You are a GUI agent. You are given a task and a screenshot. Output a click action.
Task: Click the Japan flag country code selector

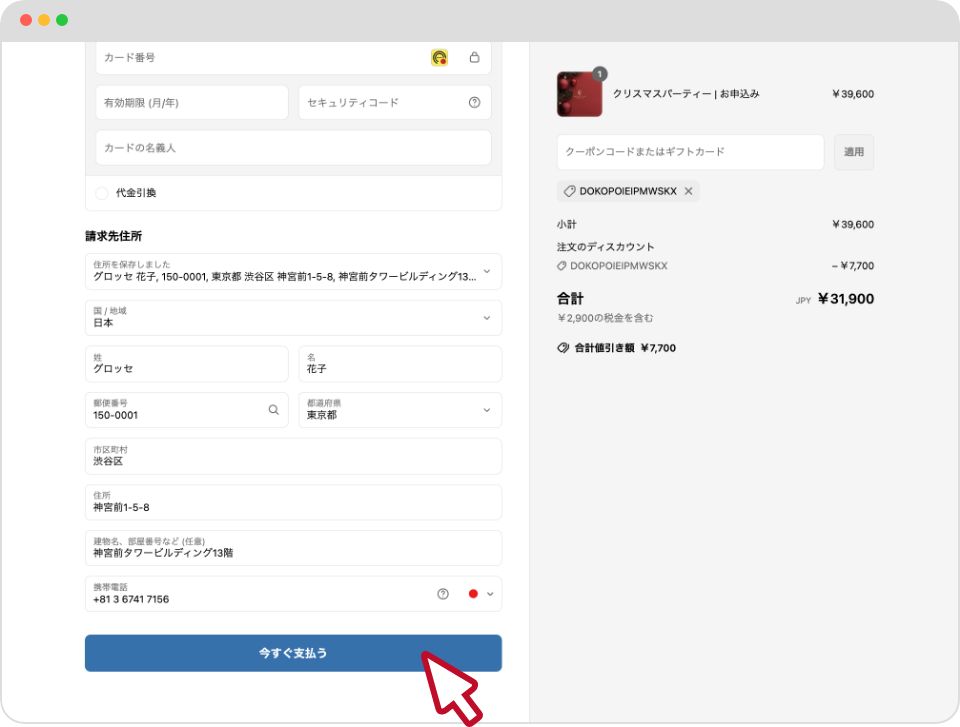tap(479, 594)
